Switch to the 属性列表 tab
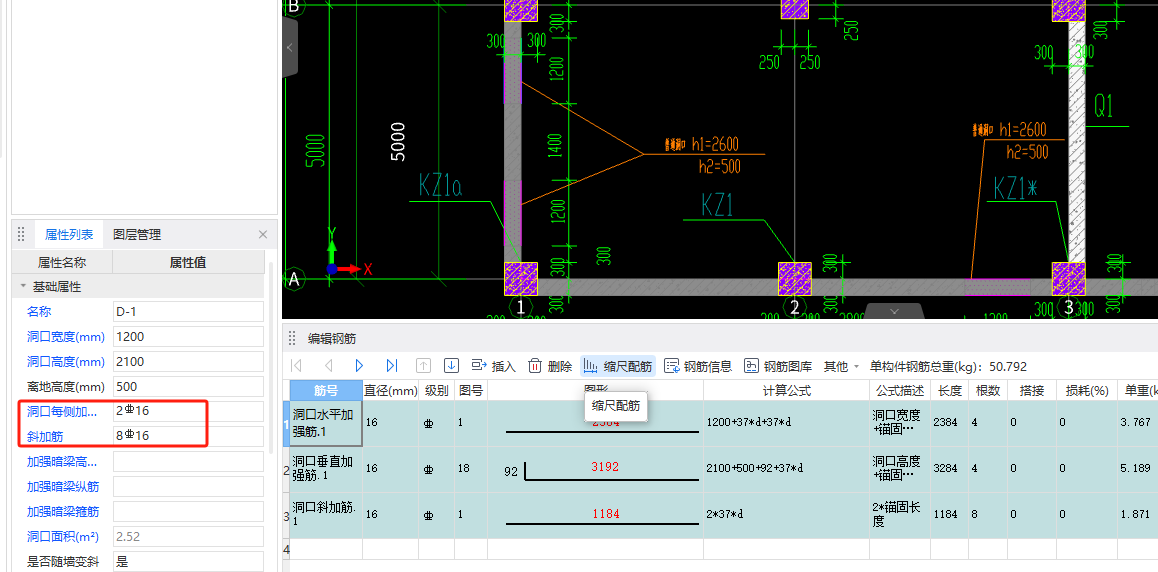 click(69, 235)
